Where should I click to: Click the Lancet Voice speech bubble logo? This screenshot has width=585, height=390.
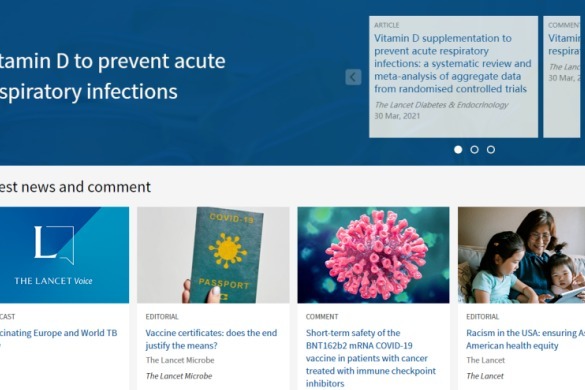[54, 244]
